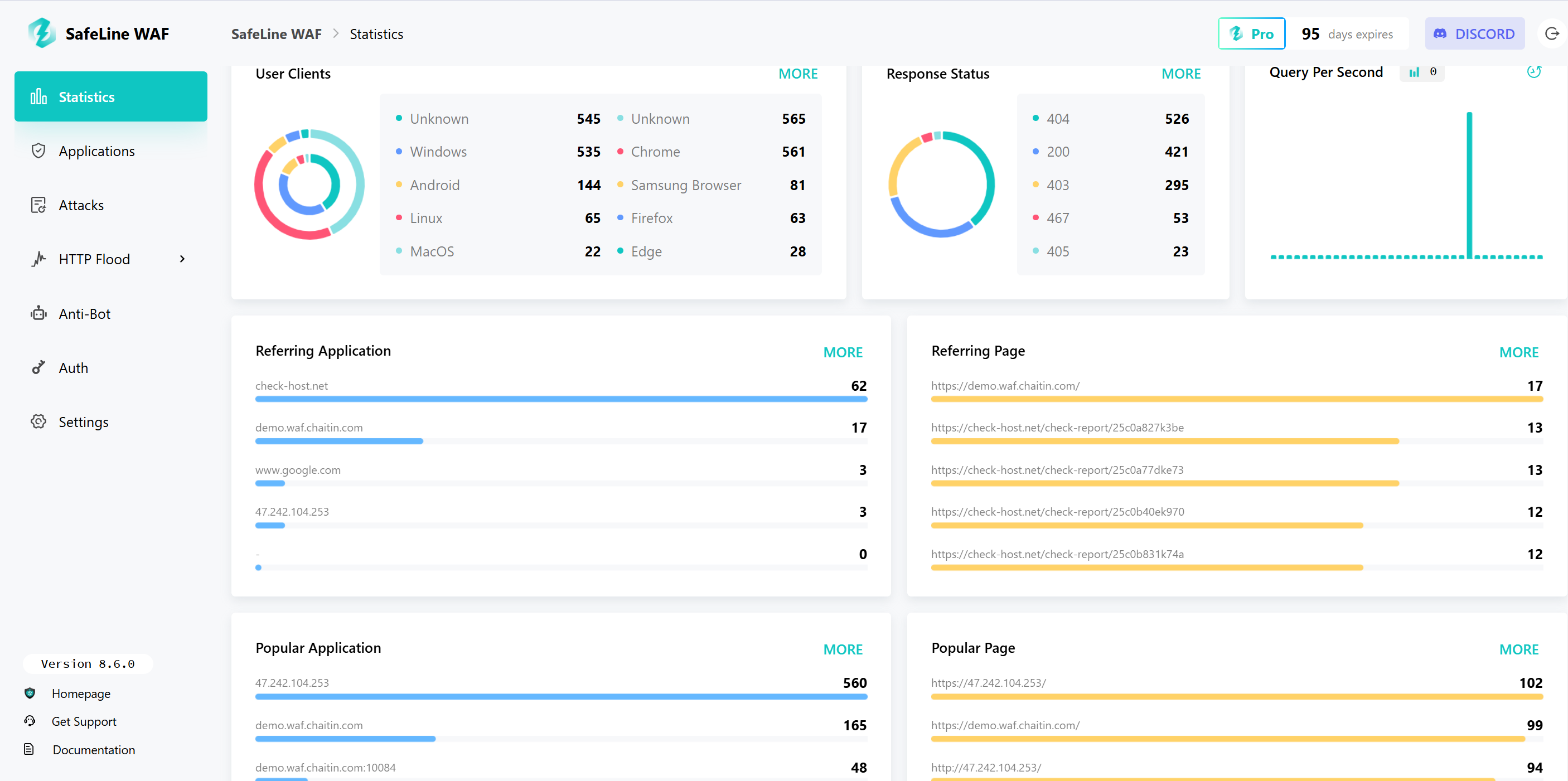Click the MacOS legend entry

[498, 251]
